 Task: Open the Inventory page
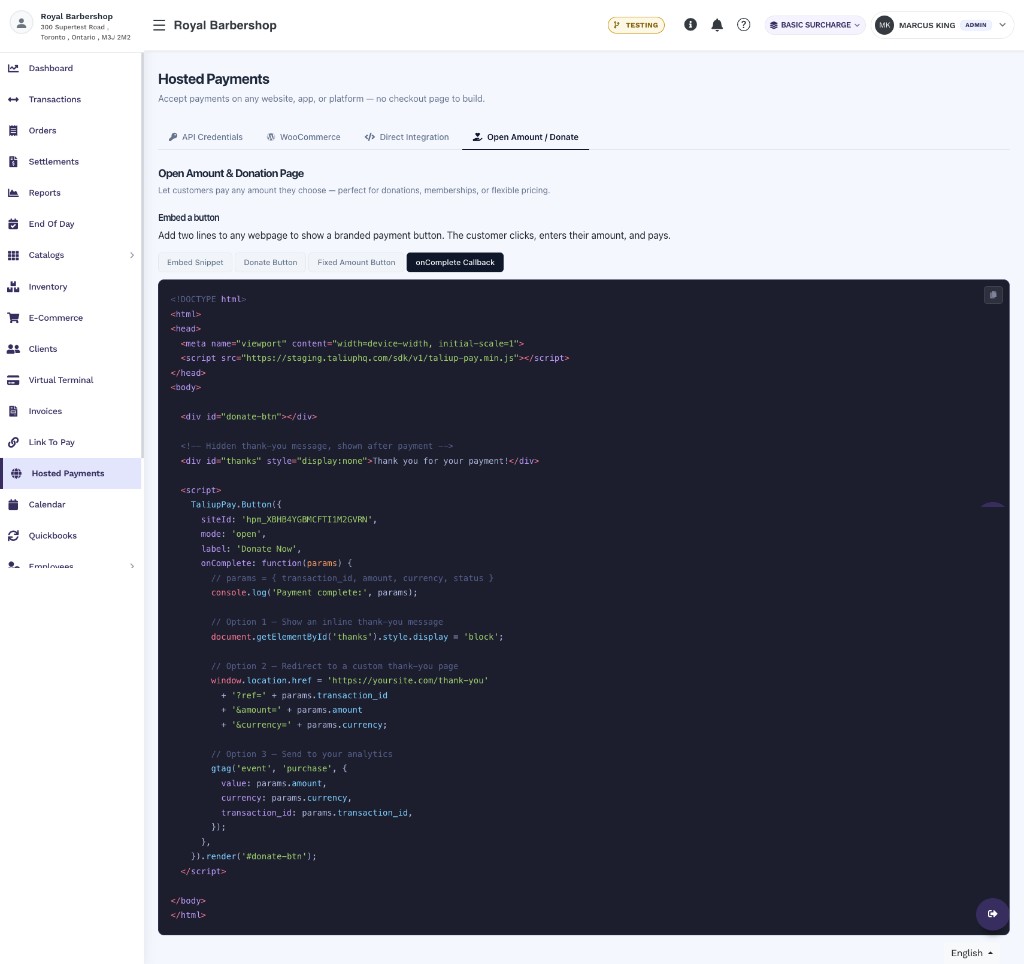pyautogui.click(x=48, y=287)
